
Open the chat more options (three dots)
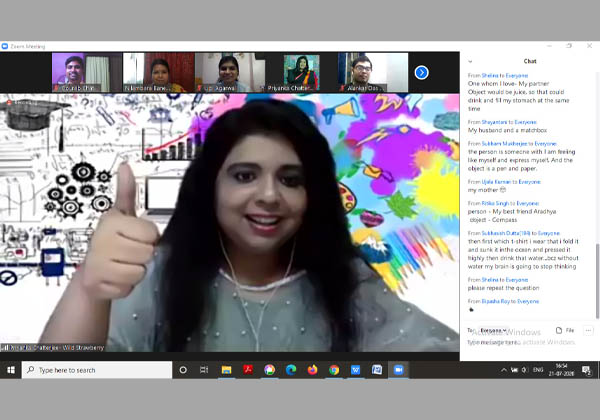pyautogui.click(x=588, y=329)
